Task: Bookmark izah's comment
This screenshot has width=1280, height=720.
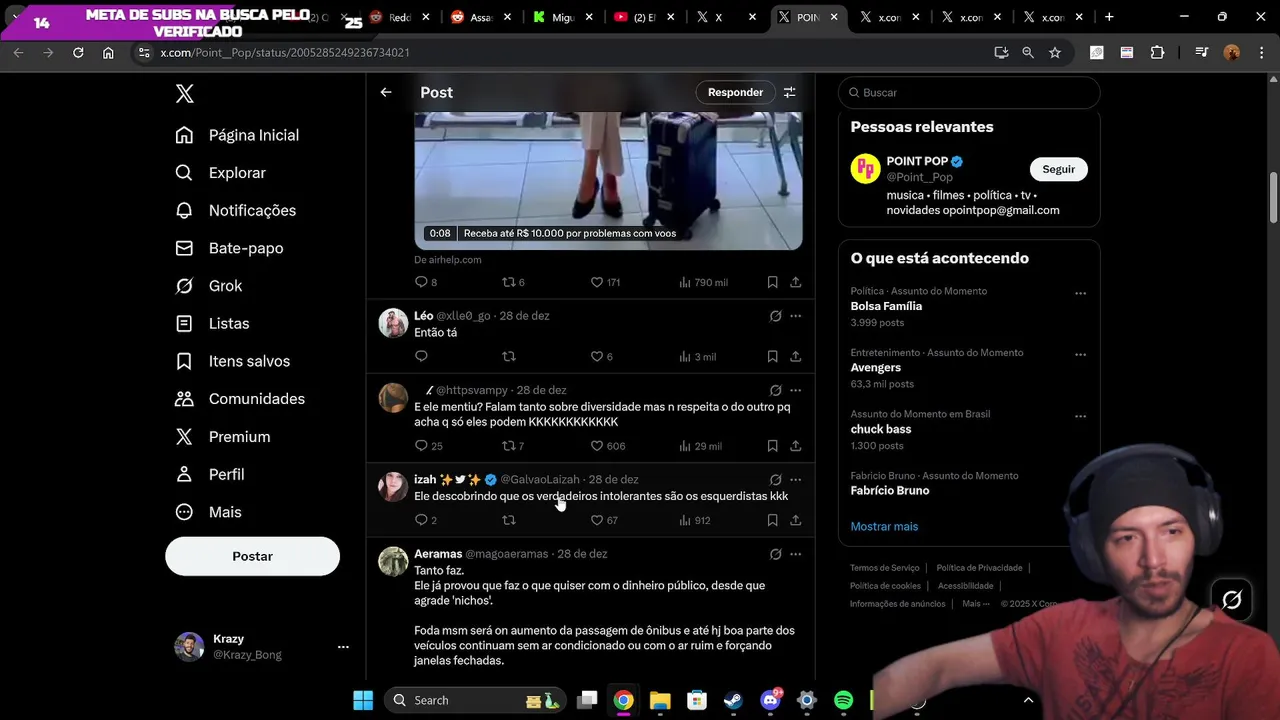Action: point(772,520)
